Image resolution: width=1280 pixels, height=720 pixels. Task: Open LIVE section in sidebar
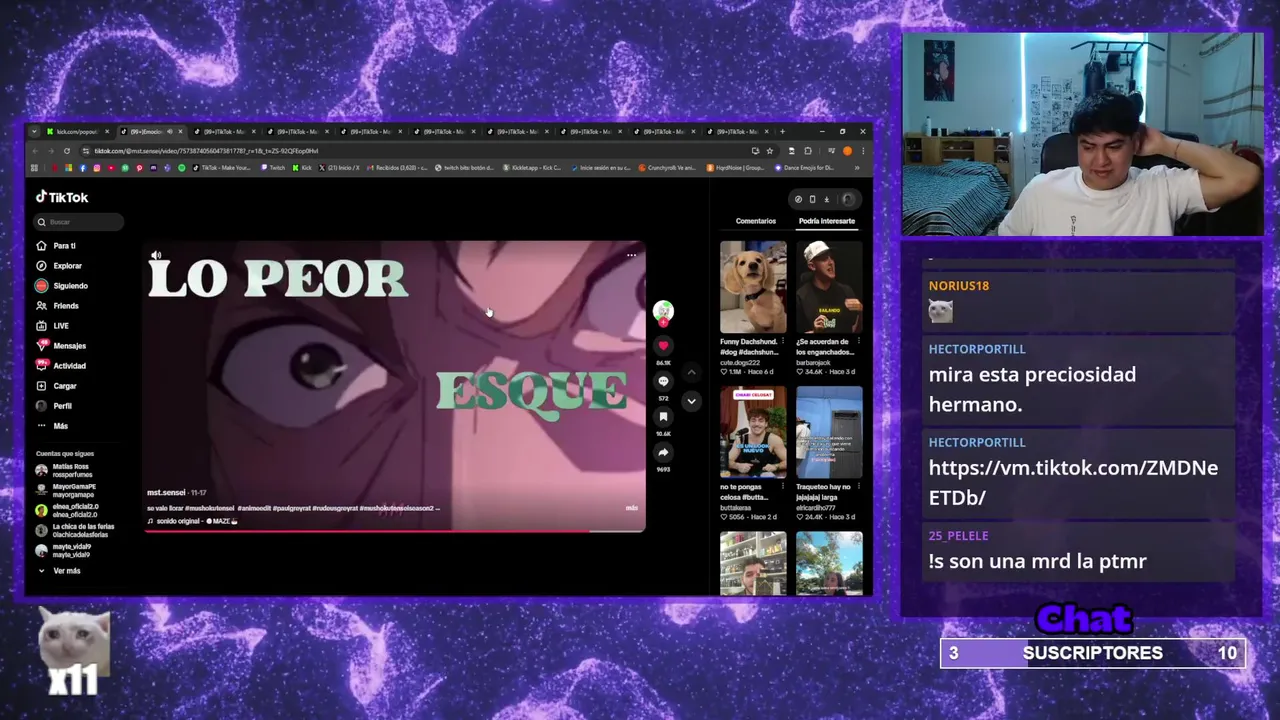(x=53, y=326)
